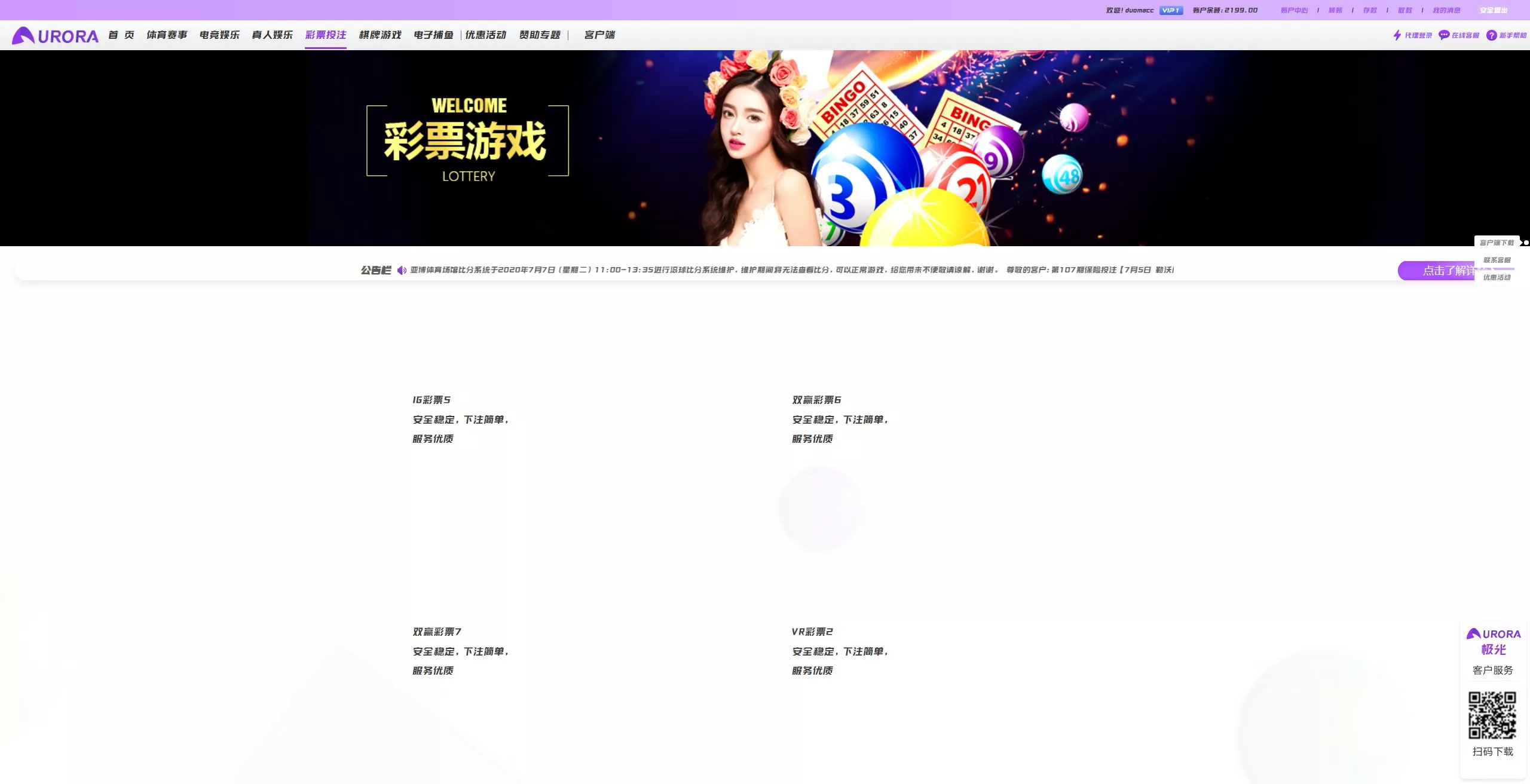Open 新手帮助 beginner help link
The width and height of the screenshot is (1530, 784).
click(x=1513, y=35)
